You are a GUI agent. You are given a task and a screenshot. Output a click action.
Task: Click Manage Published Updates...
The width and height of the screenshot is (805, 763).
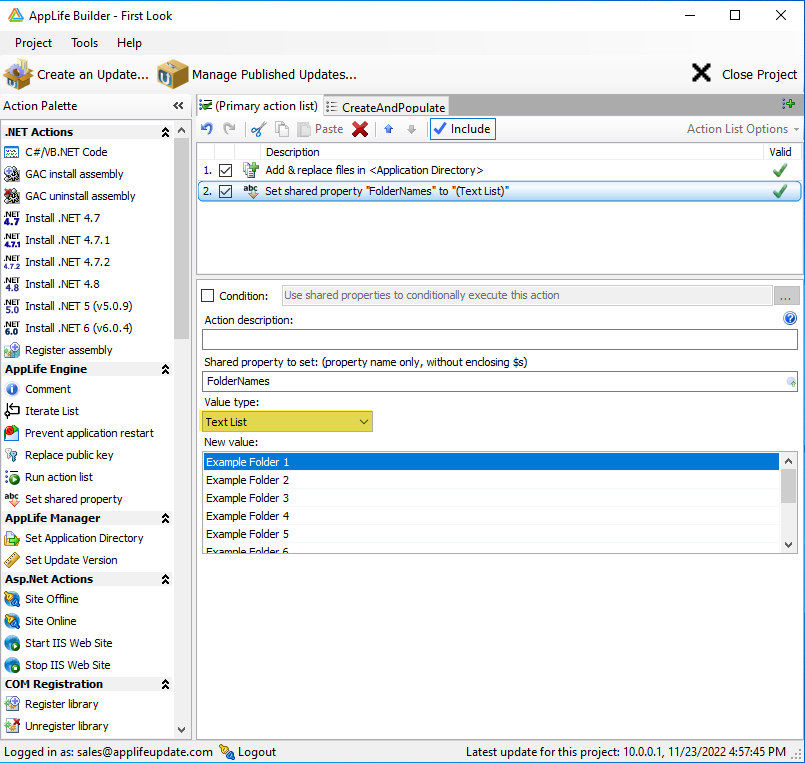point(257,74)
